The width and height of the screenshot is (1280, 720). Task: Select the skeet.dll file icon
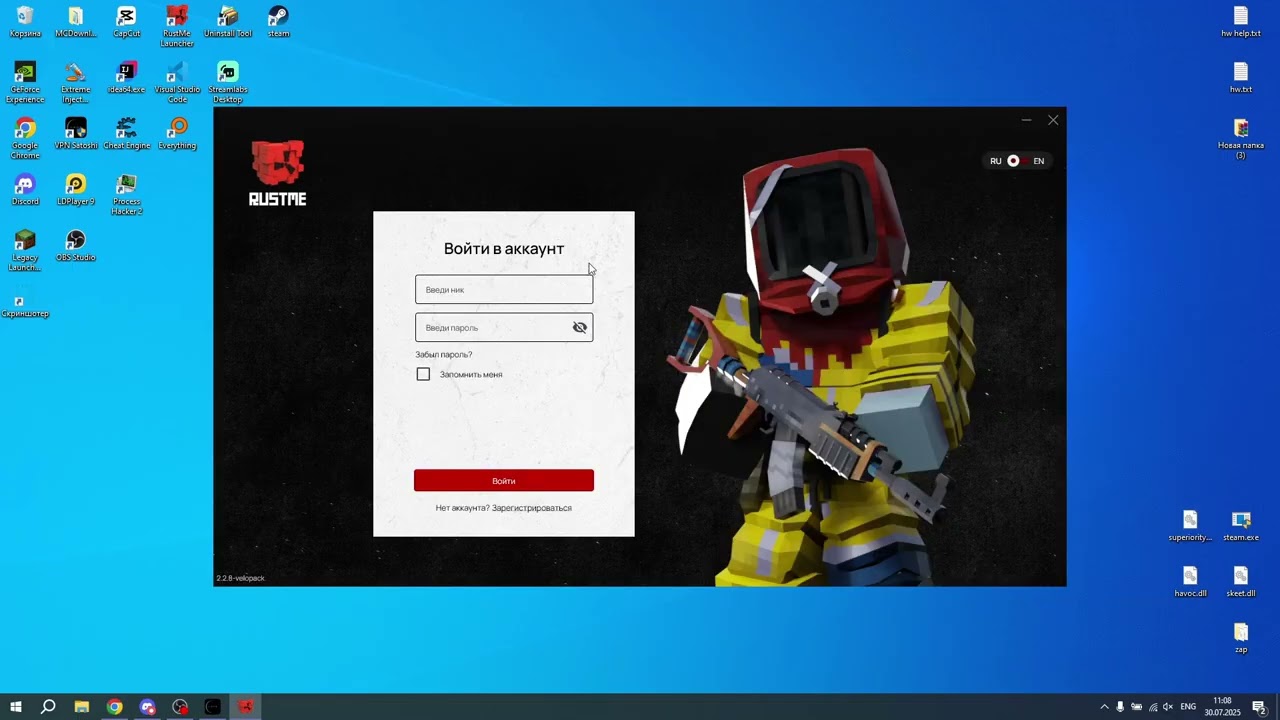point(1241,582)
